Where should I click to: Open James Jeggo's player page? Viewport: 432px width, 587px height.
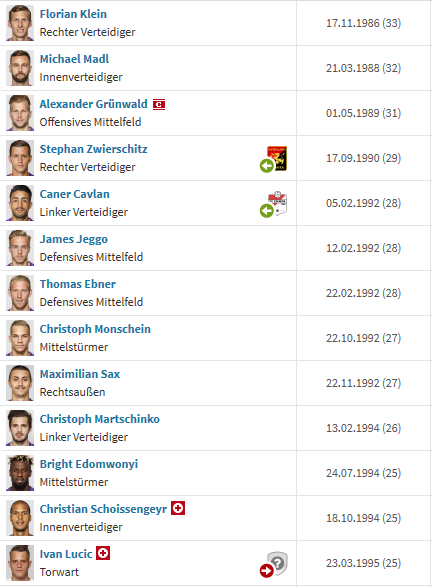click(74, 239)
